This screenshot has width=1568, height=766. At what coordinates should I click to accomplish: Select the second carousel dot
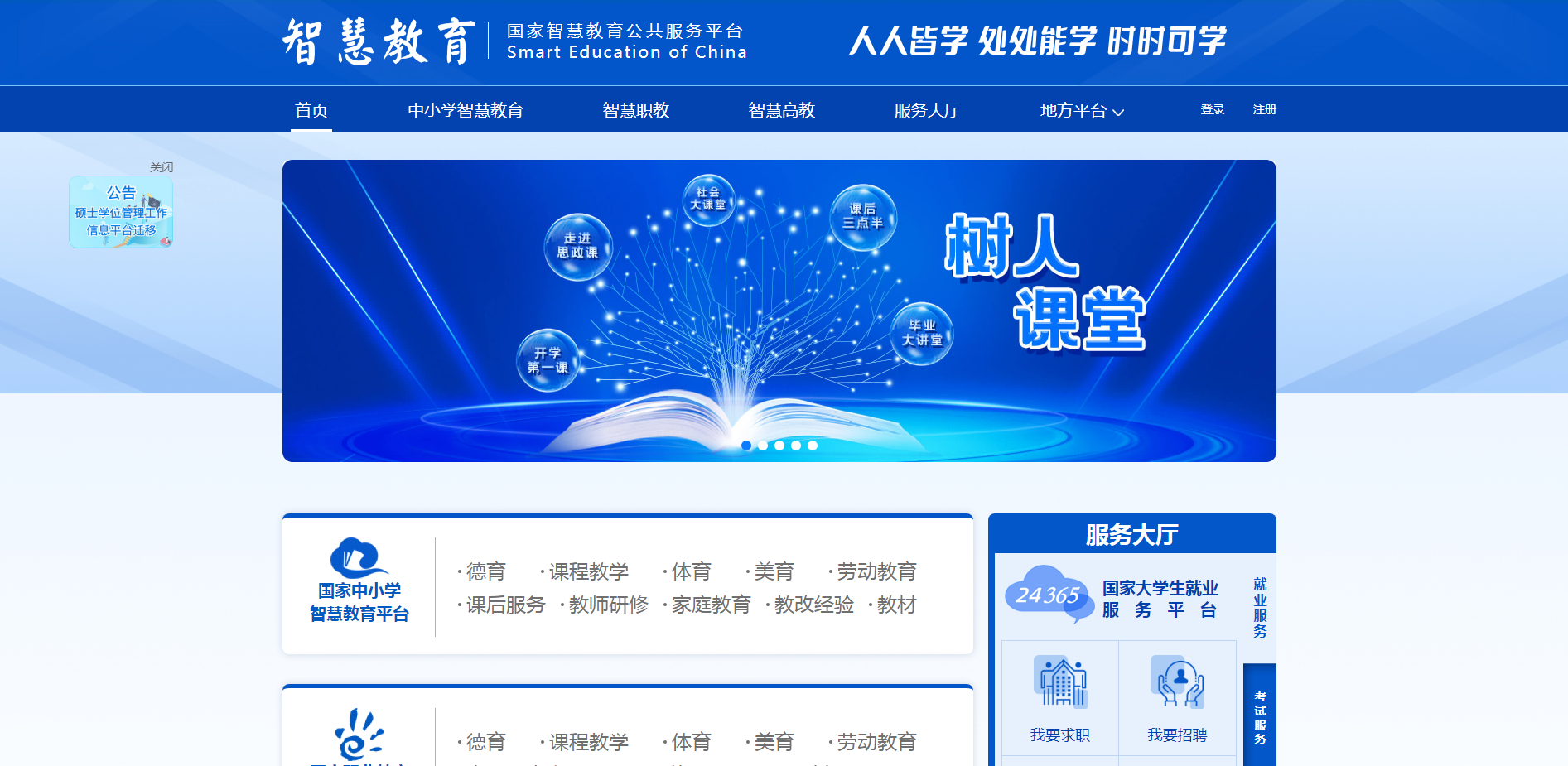click(763, 446)
